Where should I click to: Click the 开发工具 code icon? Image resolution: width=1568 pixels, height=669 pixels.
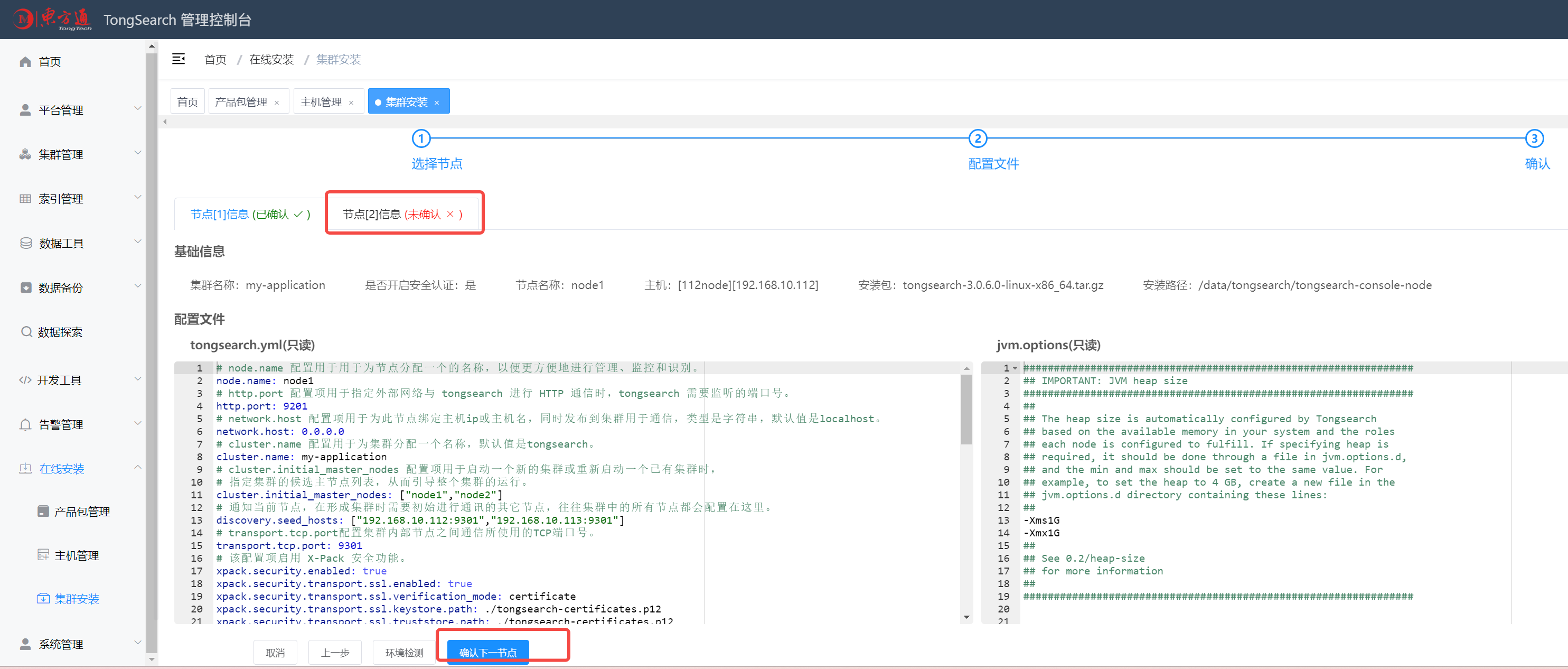pos(25,379)
